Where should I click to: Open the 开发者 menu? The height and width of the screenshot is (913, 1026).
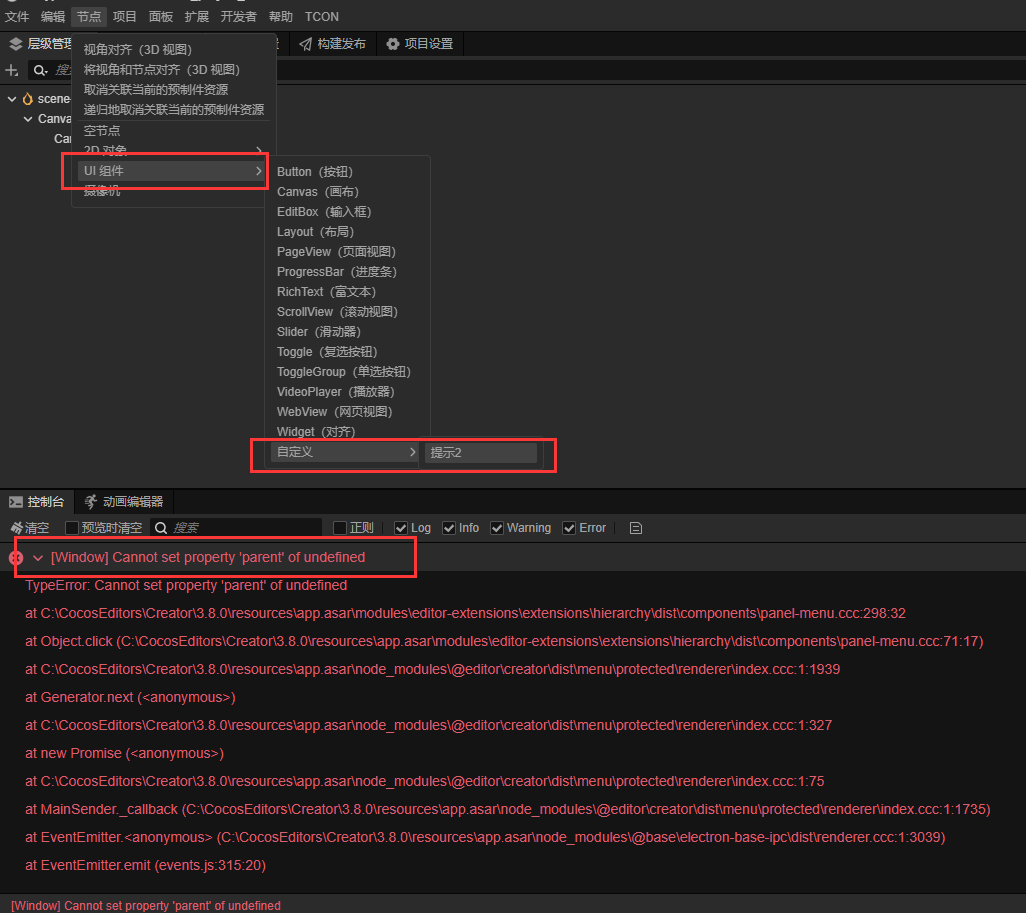coord(239,16)
